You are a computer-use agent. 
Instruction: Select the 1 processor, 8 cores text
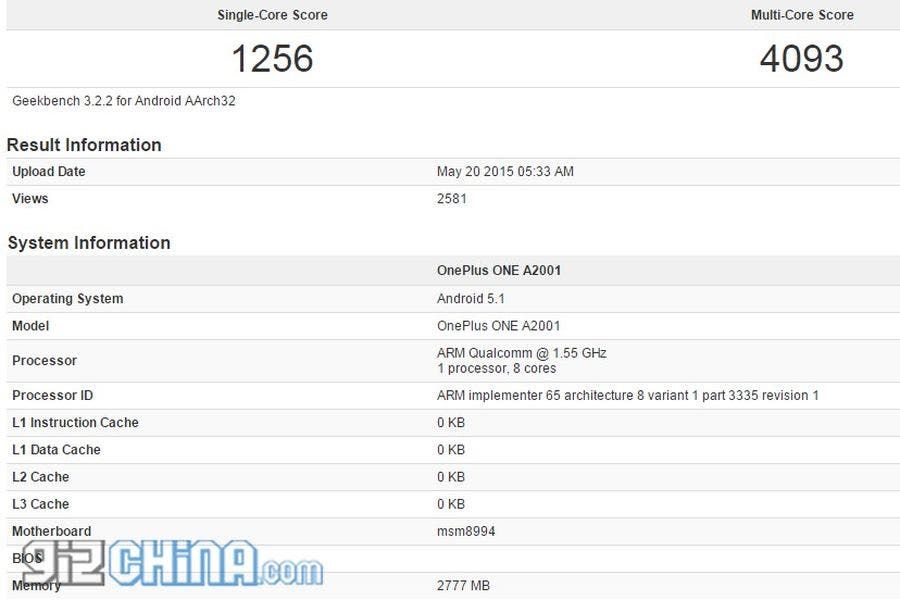(496, 369)
